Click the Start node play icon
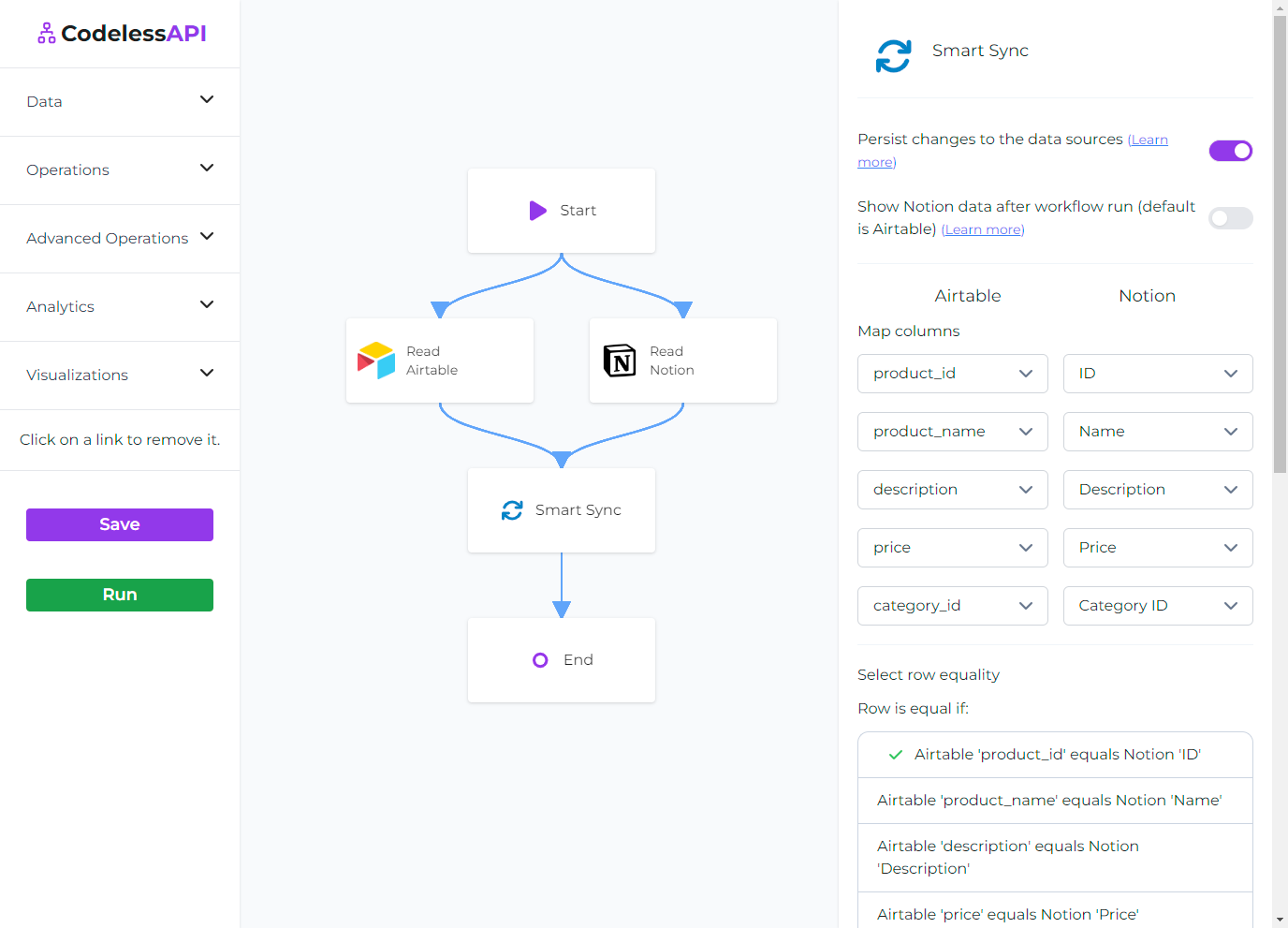The image size is (1288, 928). pos(538,211)
